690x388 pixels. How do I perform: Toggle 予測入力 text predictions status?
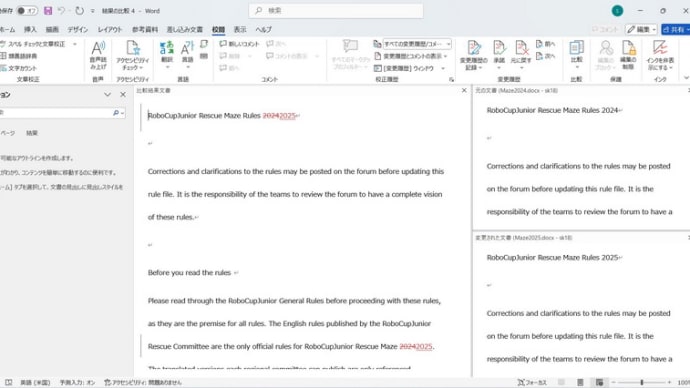point(77,383)
